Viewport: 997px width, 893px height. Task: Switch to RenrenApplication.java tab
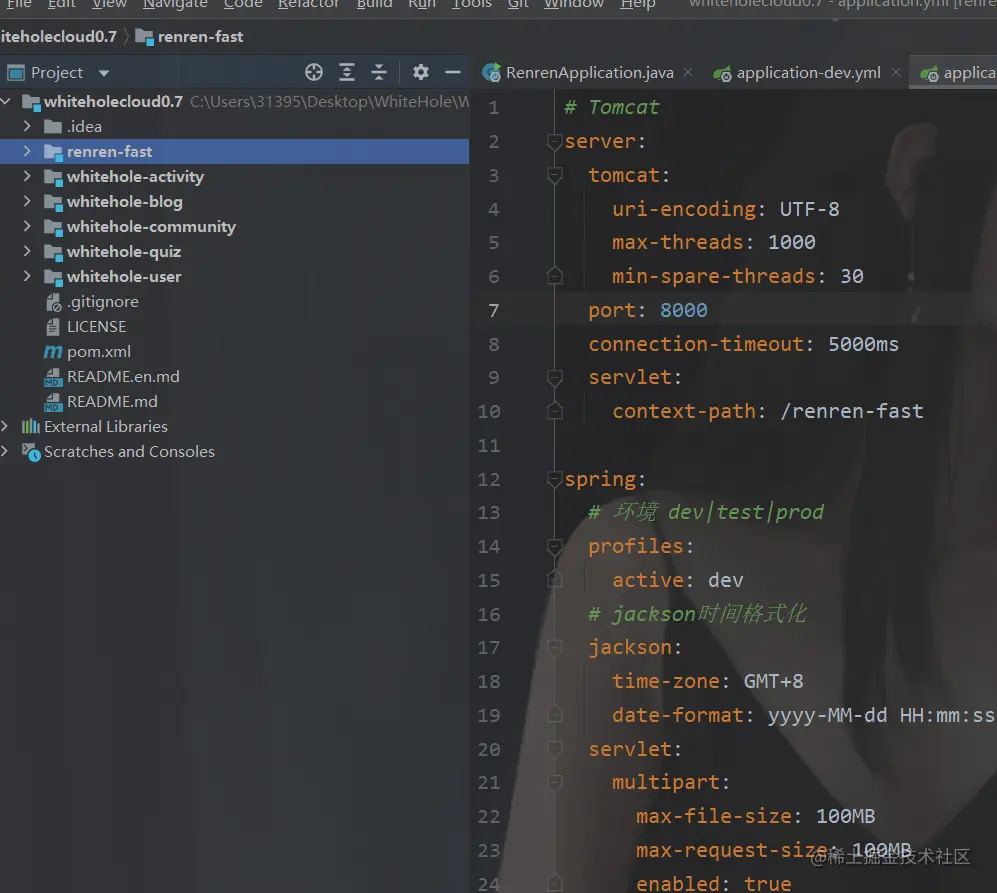click(x=589, y=73)
